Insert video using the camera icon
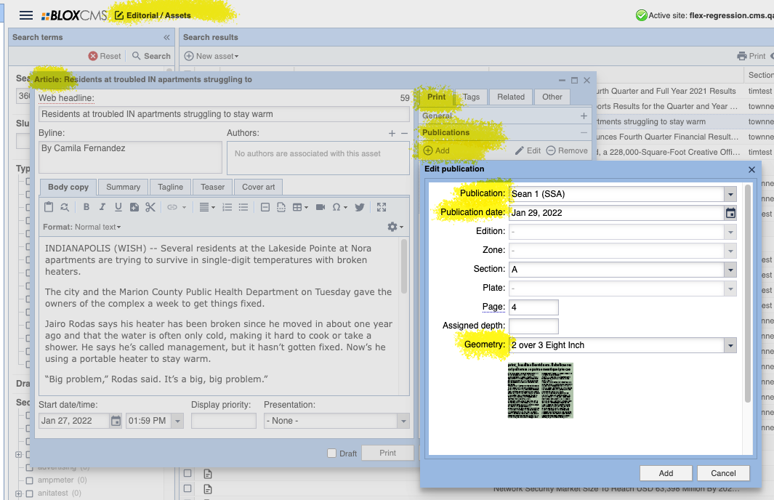The height and width of the screenshot is (500, 774). coord(320,207)
